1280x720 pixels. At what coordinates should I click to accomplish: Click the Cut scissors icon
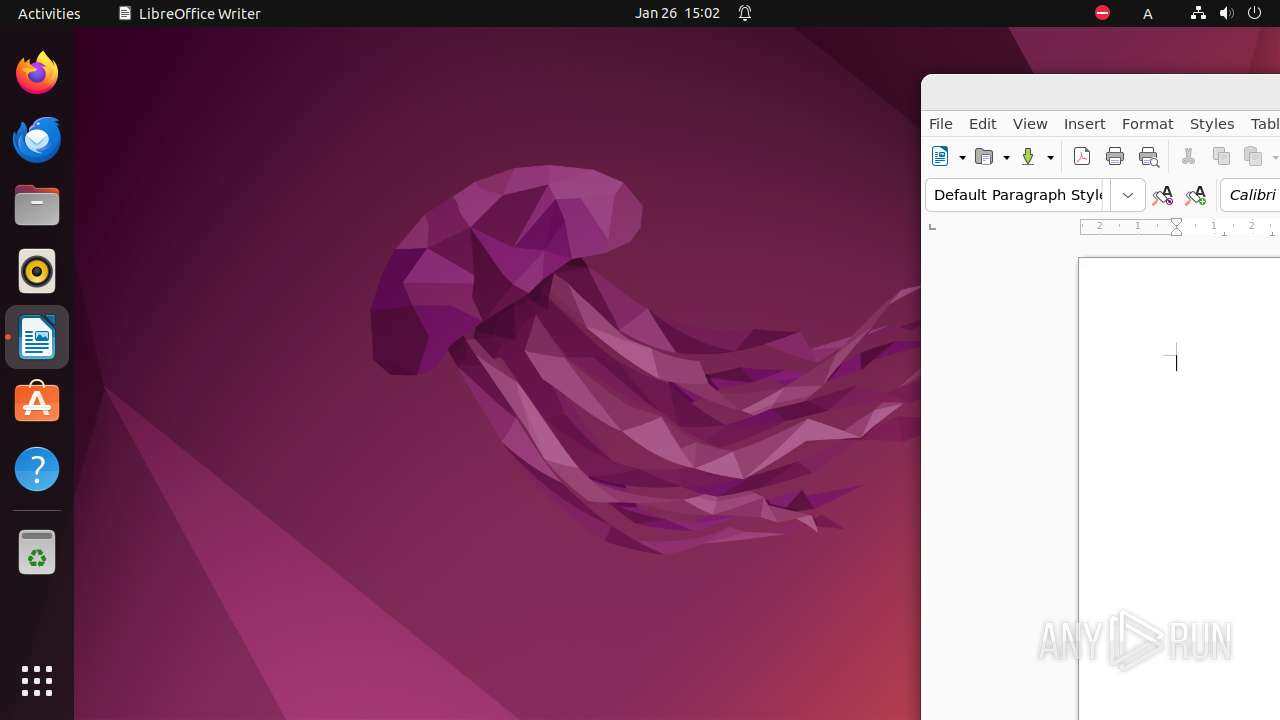tap(1188, 156)
